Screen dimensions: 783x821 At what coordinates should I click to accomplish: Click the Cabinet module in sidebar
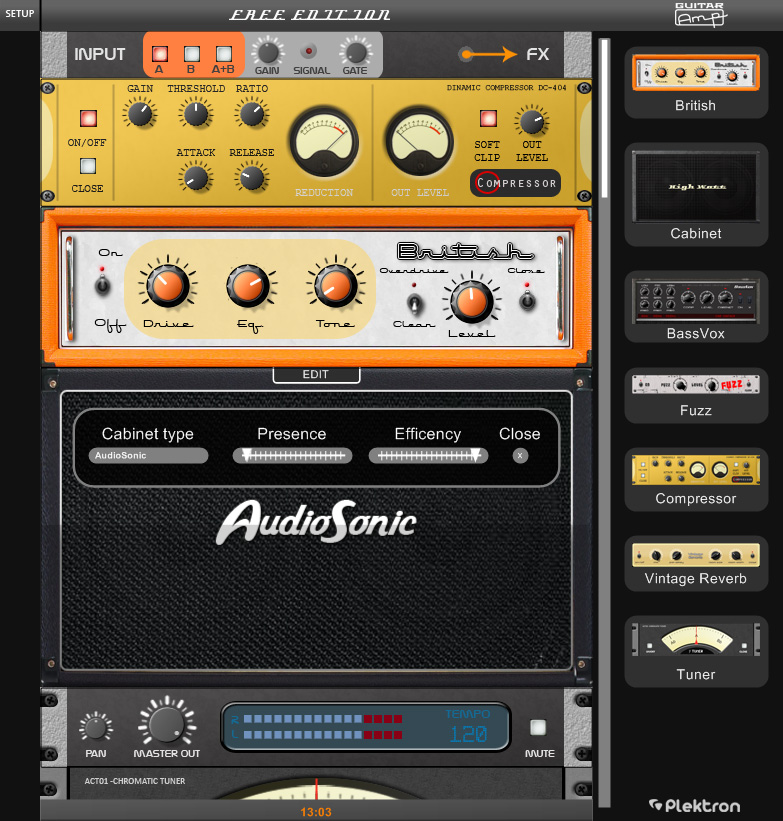(695, 186)
